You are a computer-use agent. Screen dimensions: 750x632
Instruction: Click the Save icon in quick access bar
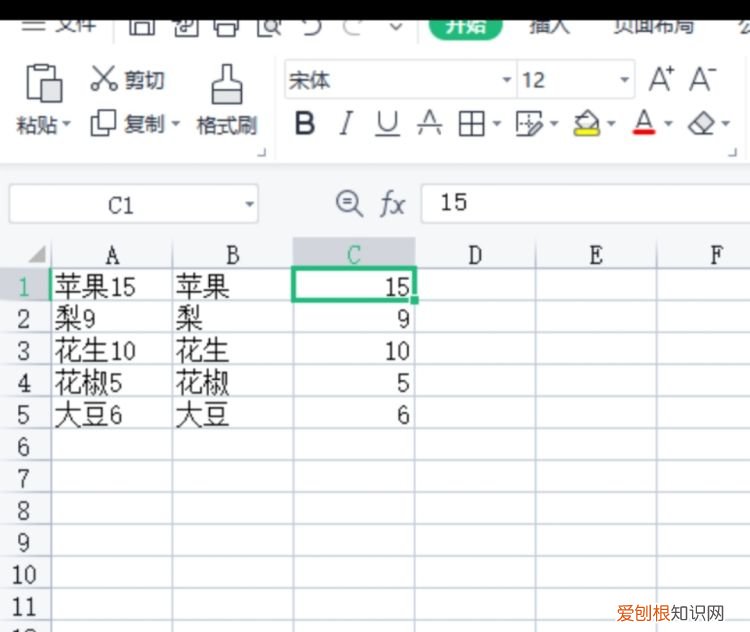click(x=142, y=27)
